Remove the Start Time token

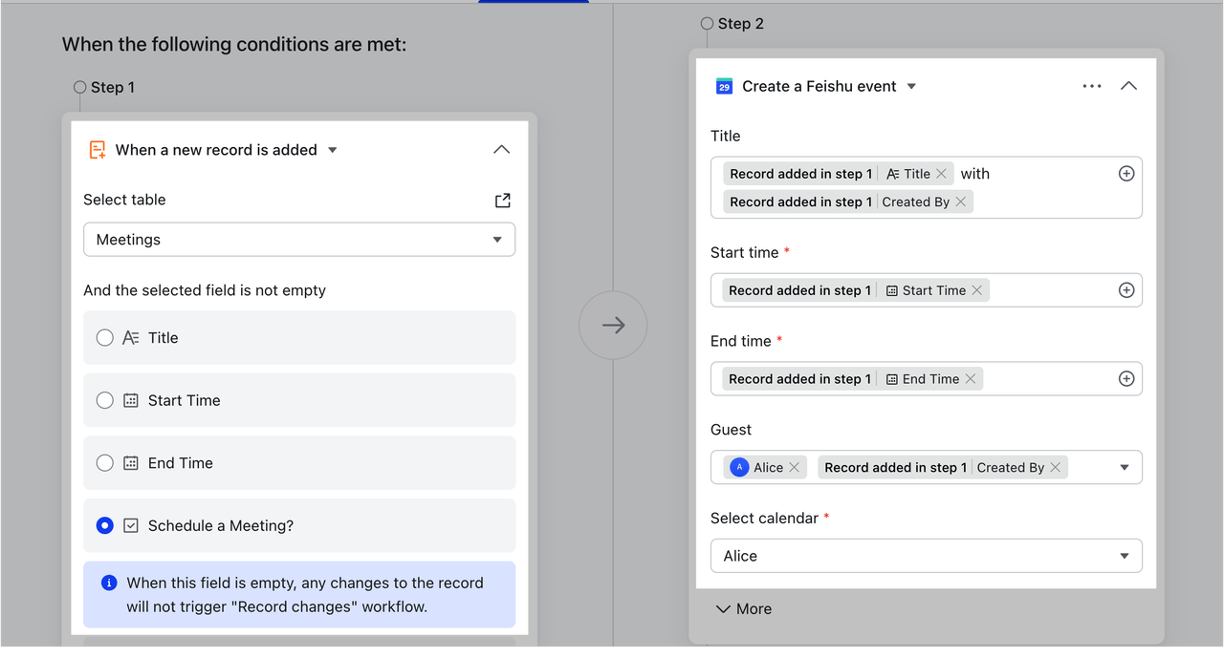tap(977, 291)
